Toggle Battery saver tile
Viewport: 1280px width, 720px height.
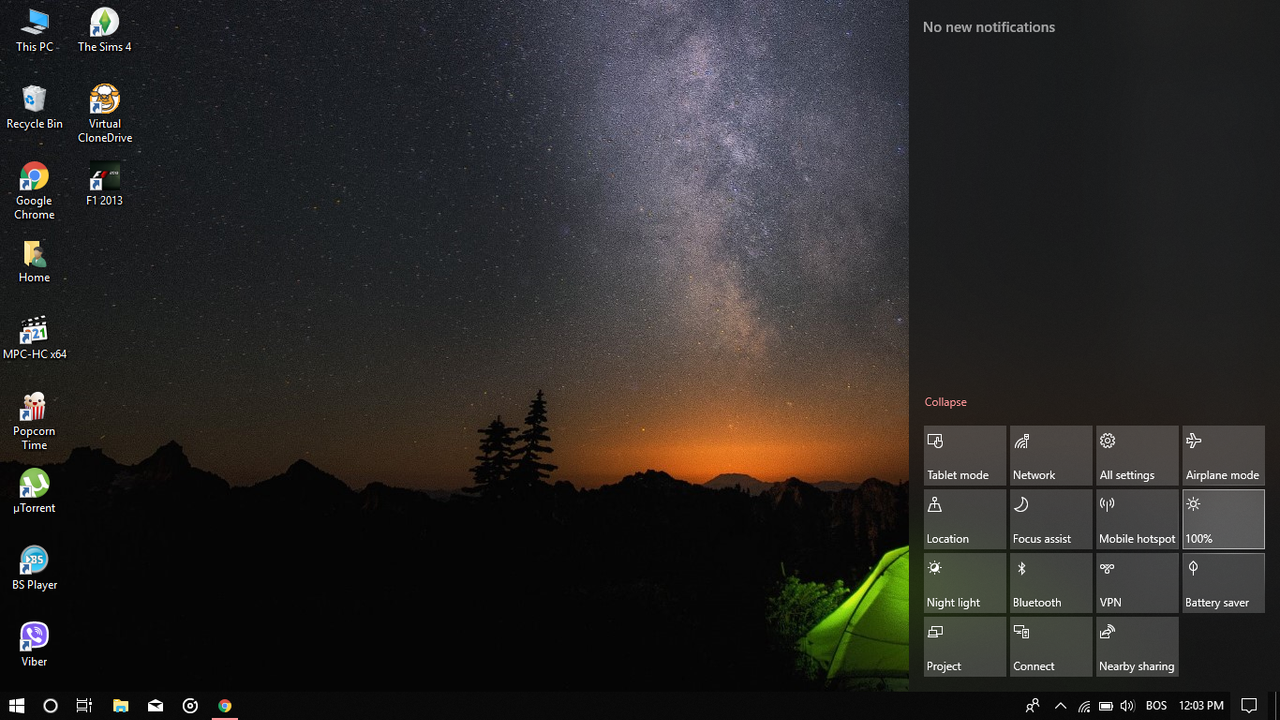pyautogui.click(x=1224, y=583)
